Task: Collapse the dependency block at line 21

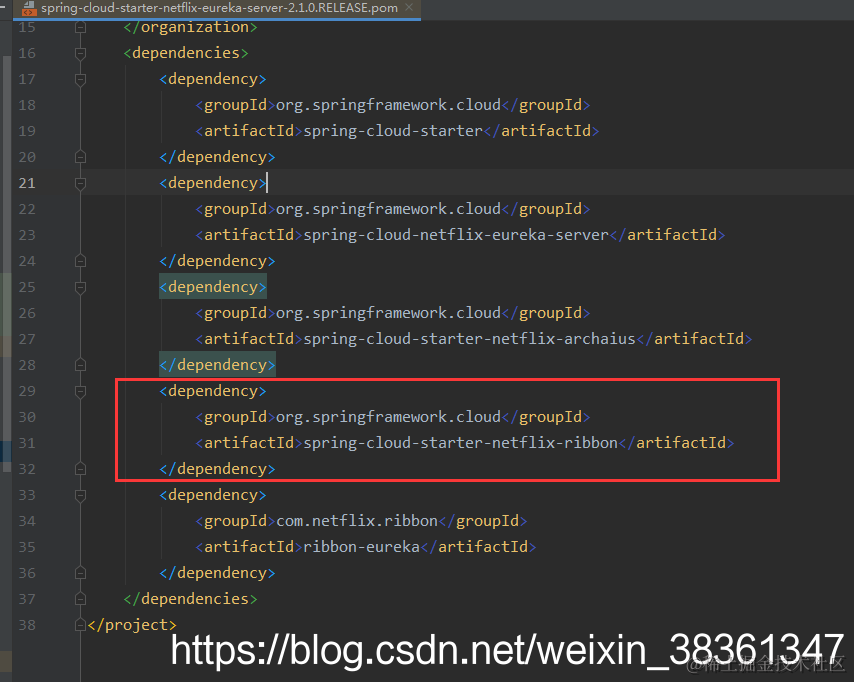Action: point(80,184)
